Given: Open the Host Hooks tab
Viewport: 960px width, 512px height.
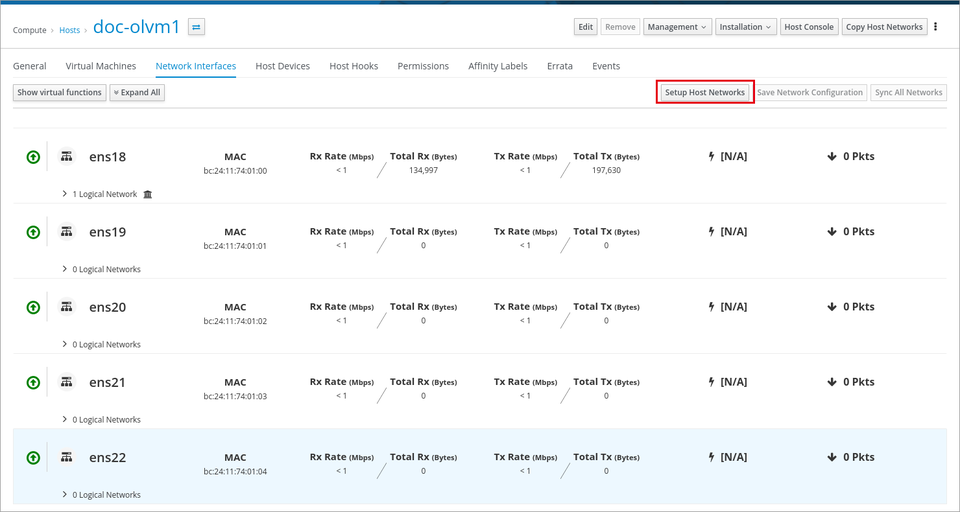Looking at the screenshot, I should point(354,66).
